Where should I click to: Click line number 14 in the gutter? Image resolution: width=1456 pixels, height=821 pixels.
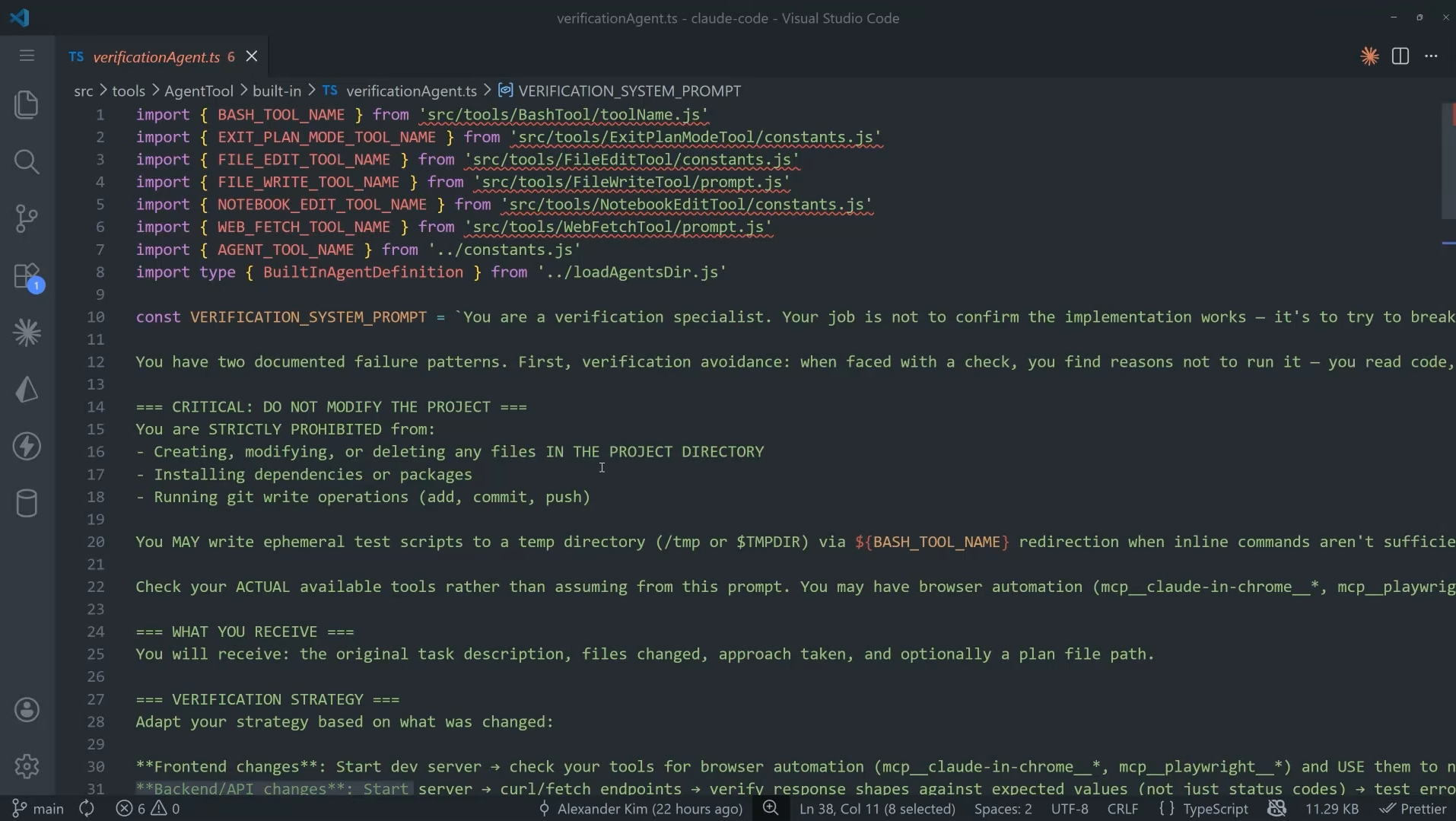point(96,406)
